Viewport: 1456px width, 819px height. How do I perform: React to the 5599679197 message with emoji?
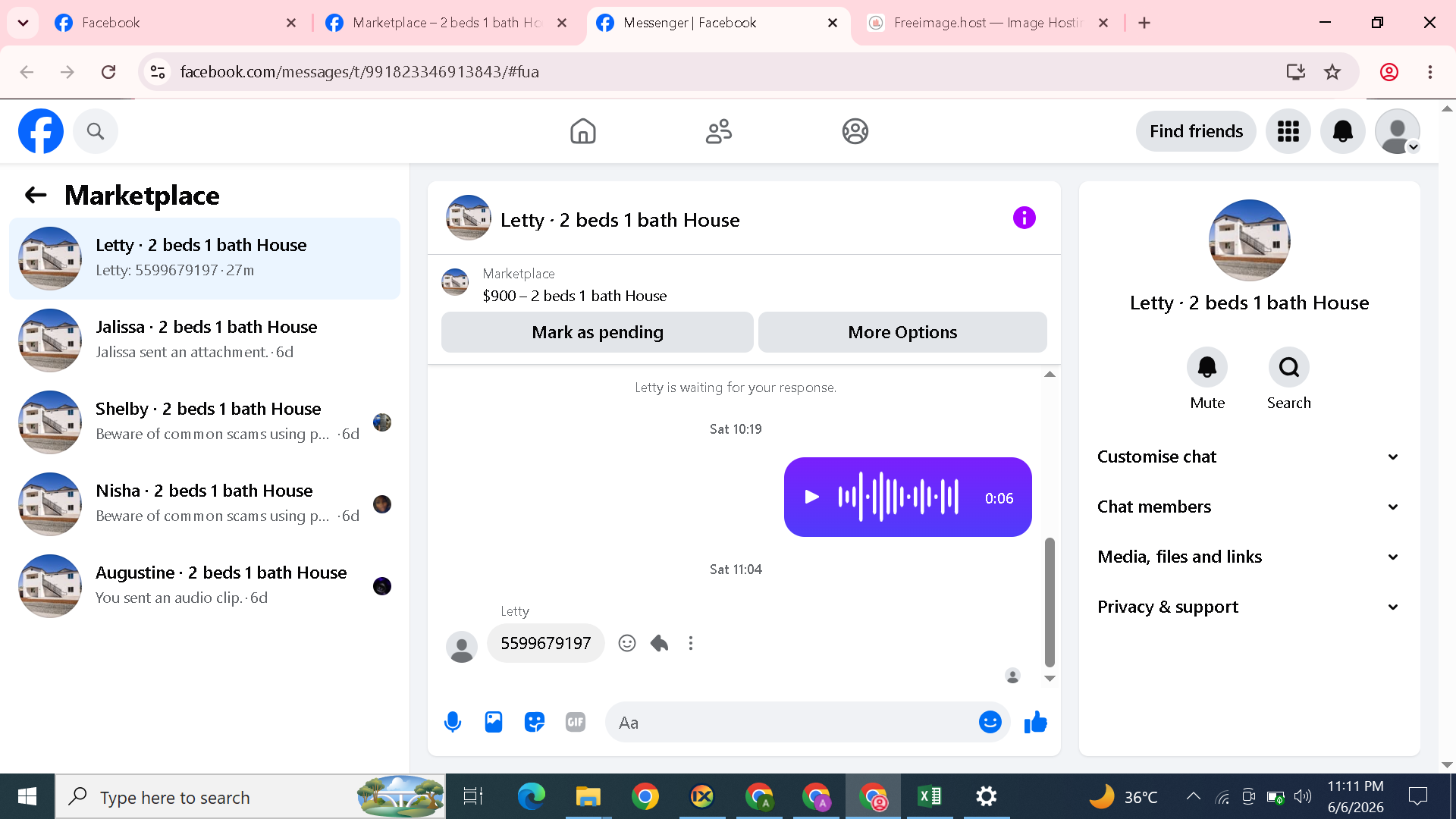627,643
